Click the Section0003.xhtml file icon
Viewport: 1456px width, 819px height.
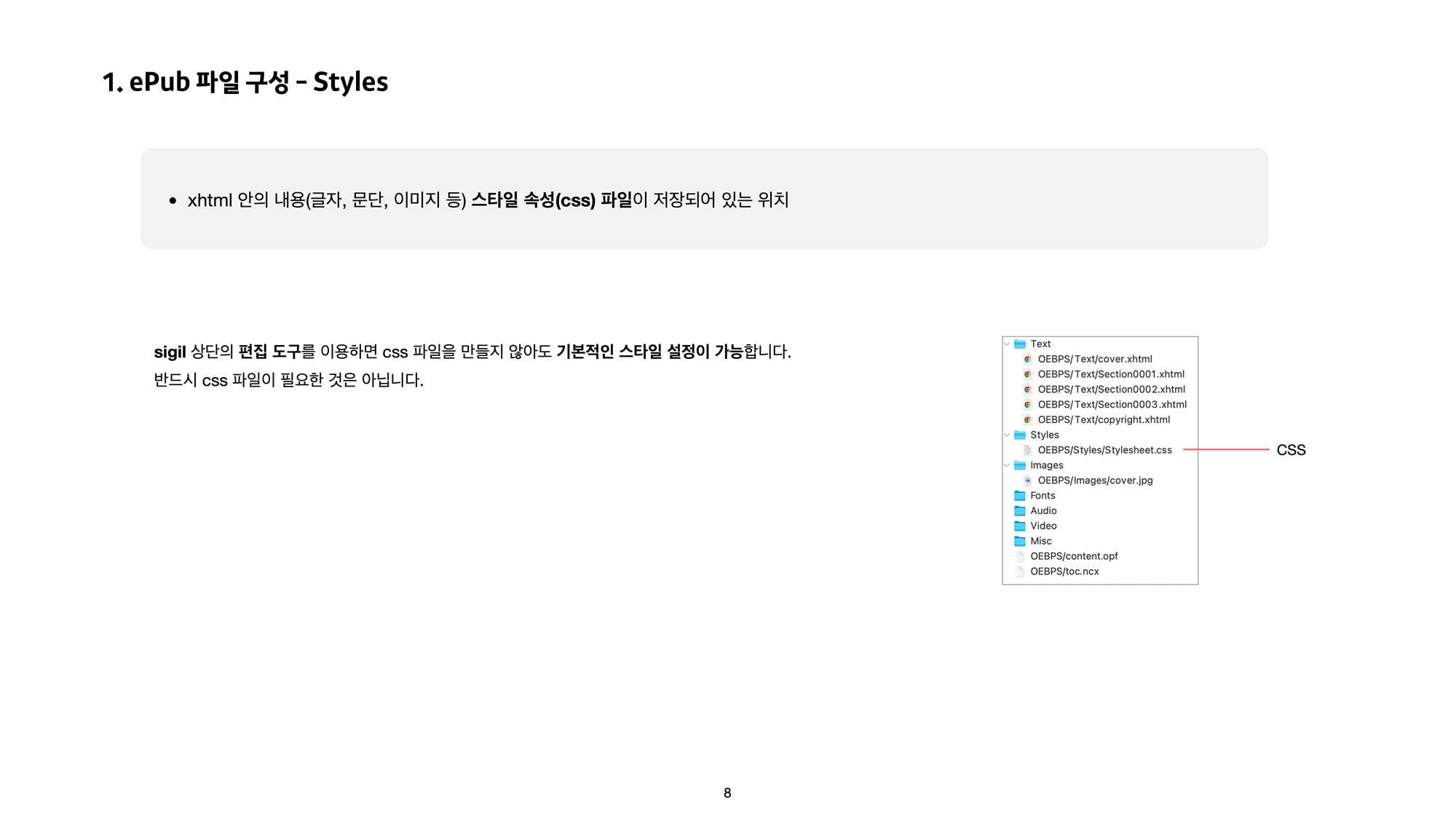coord(1027,405)
